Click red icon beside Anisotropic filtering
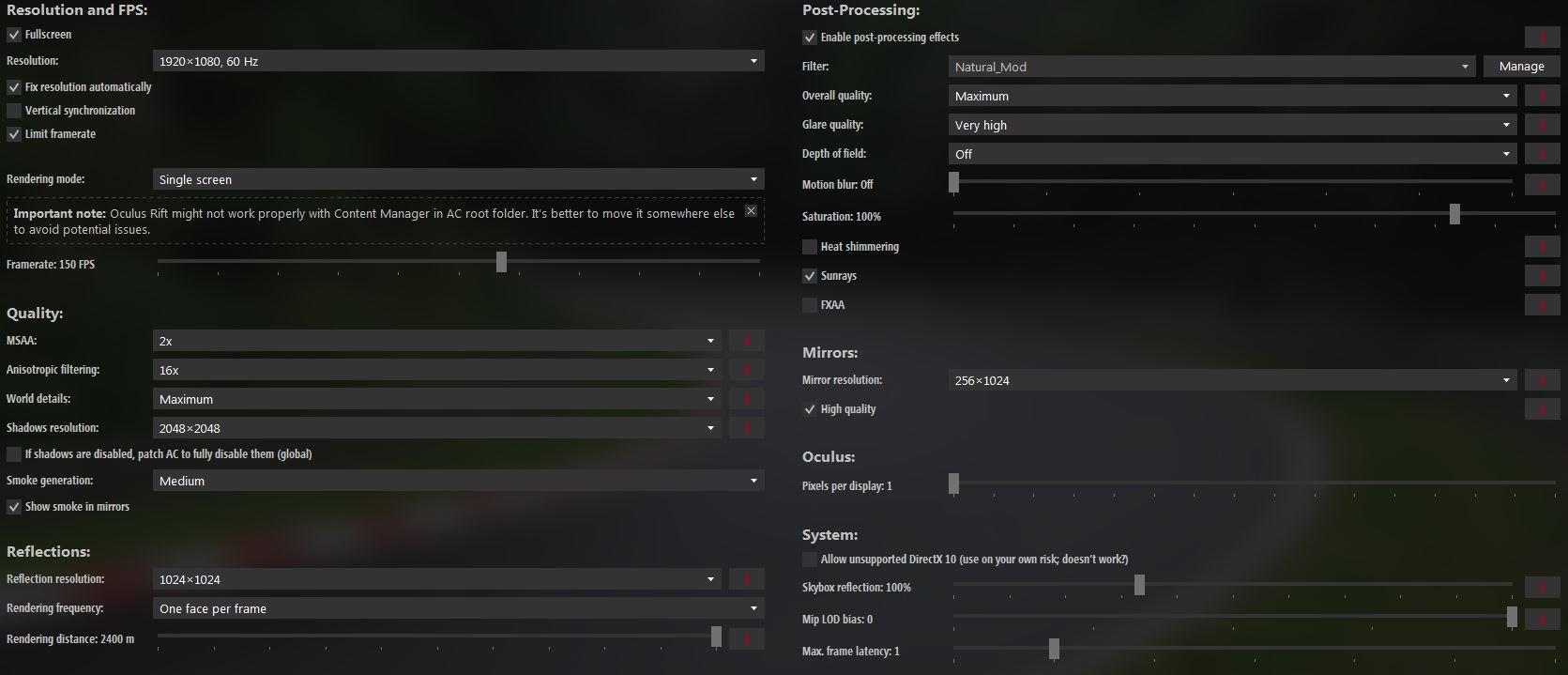 [x=747, y=370]
